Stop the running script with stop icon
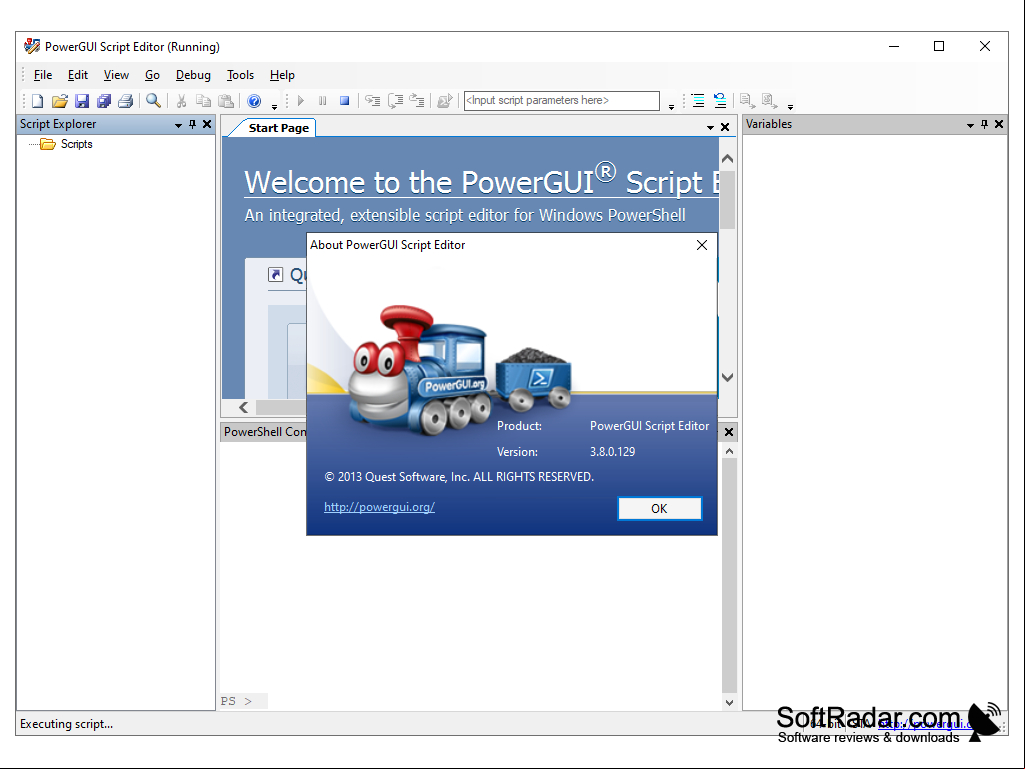Screen dimensions: 1025x769 [x=344, y=101]
